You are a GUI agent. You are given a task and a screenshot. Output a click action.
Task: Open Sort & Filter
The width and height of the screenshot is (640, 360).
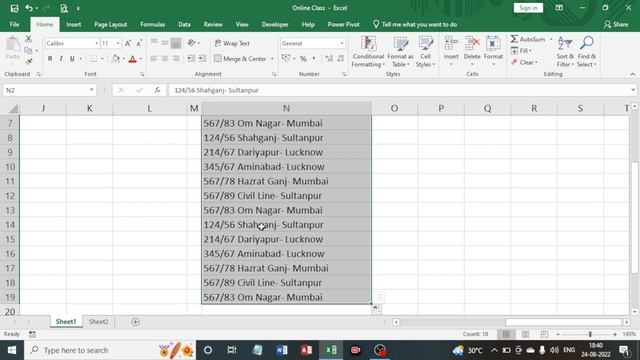tap(565, 52)
